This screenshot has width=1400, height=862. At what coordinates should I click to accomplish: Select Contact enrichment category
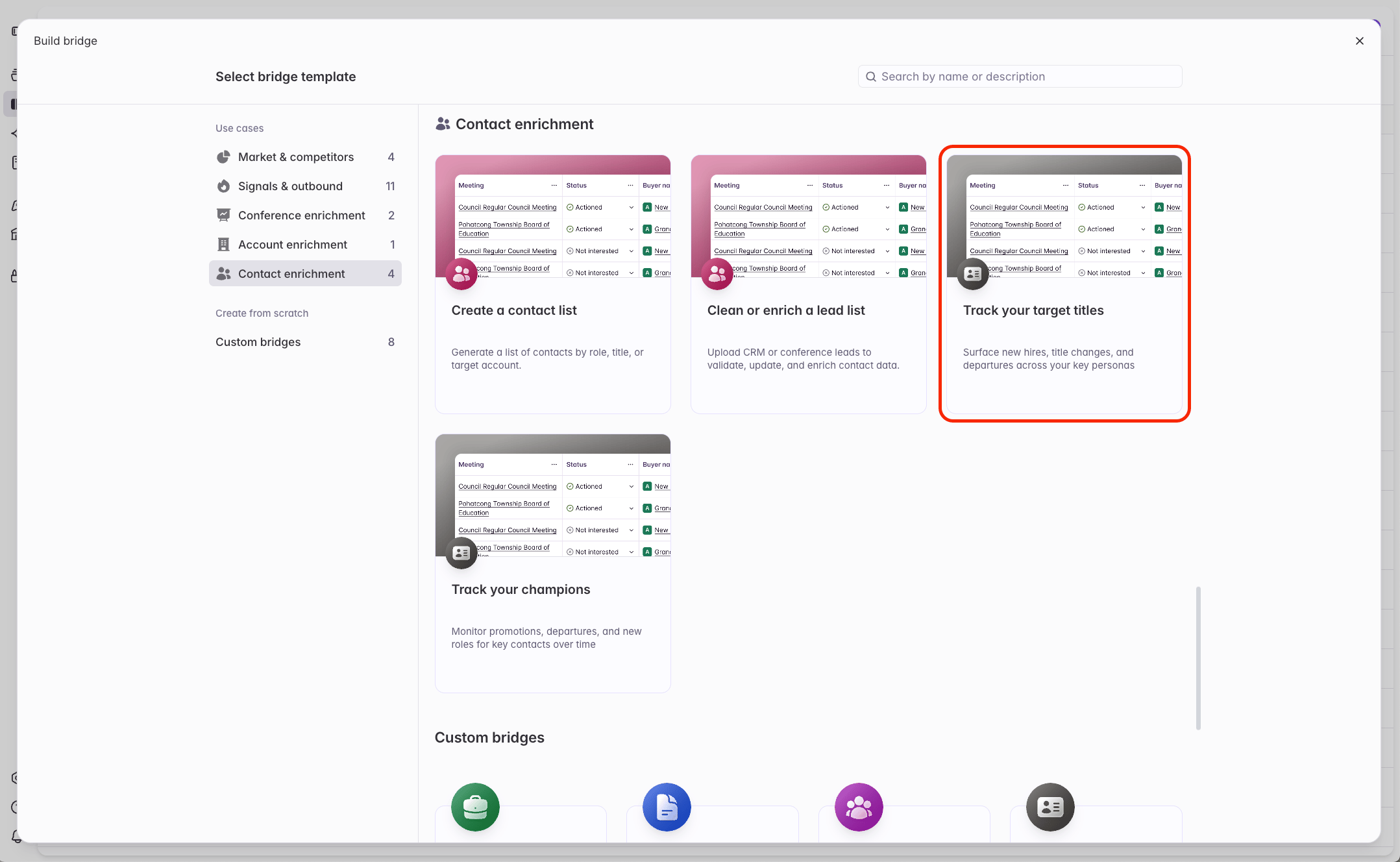(x=305, y=274)
